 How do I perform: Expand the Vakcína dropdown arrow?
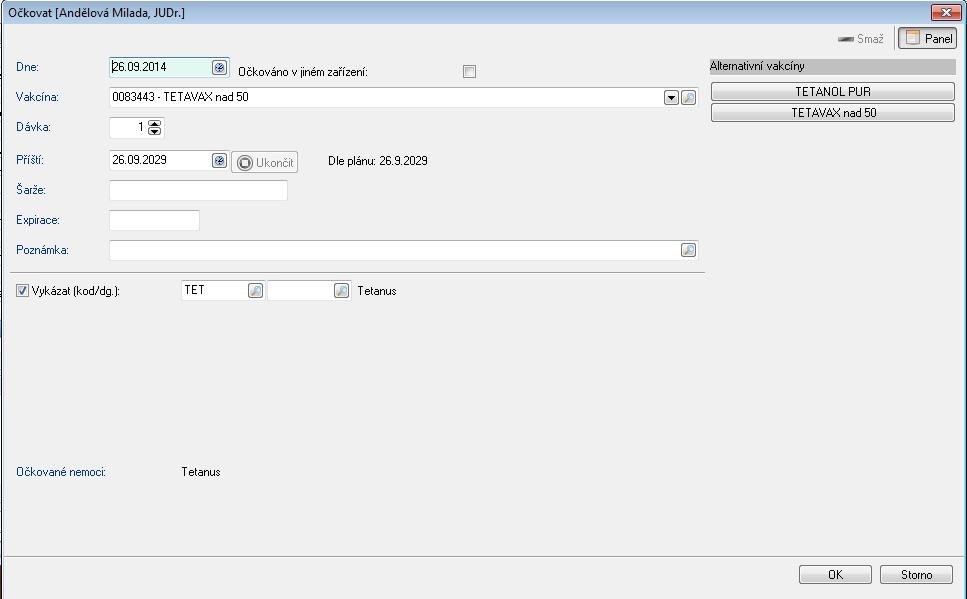click(x=672, y=97)
